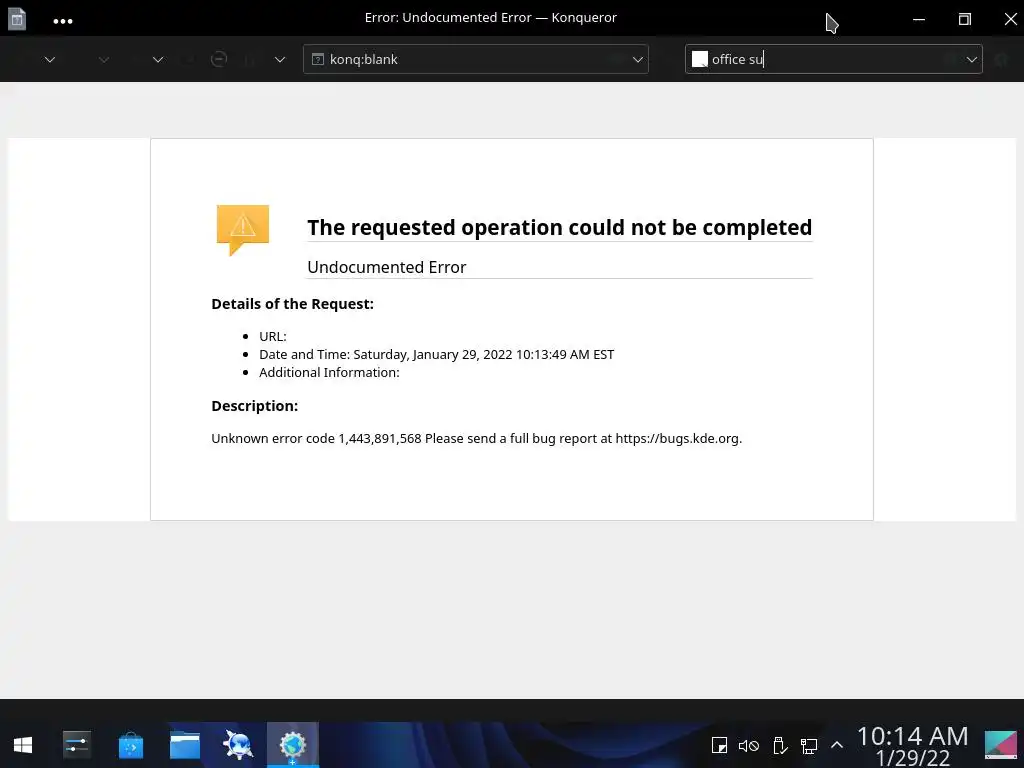The image size is (1024, 768).
Task: Open the file manager folder icon
Action: (x=185, y=744)
